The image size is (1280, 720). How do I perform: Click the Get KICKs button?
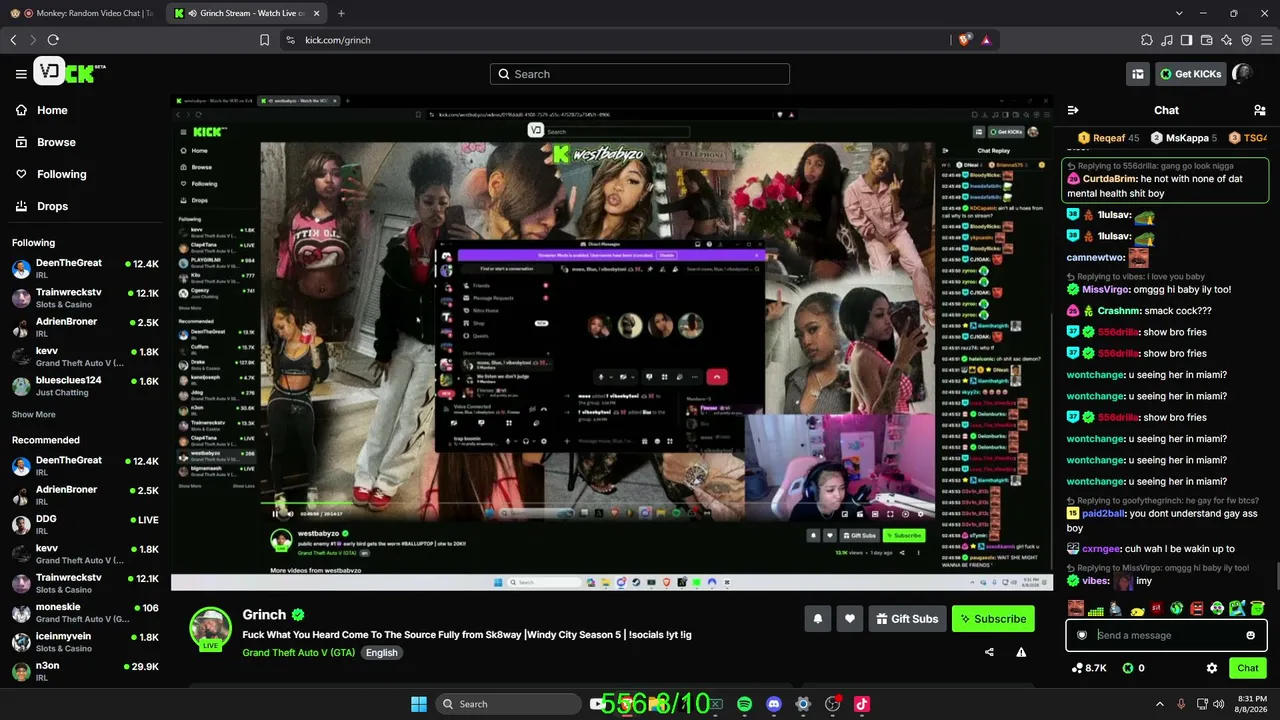(x=1190, y=74)
